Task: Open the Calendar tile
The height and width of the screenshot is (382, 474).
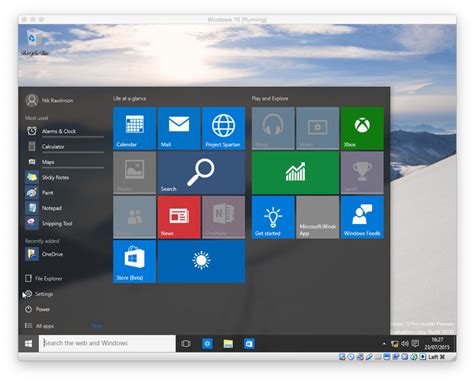Action: [x=134, y=128]
